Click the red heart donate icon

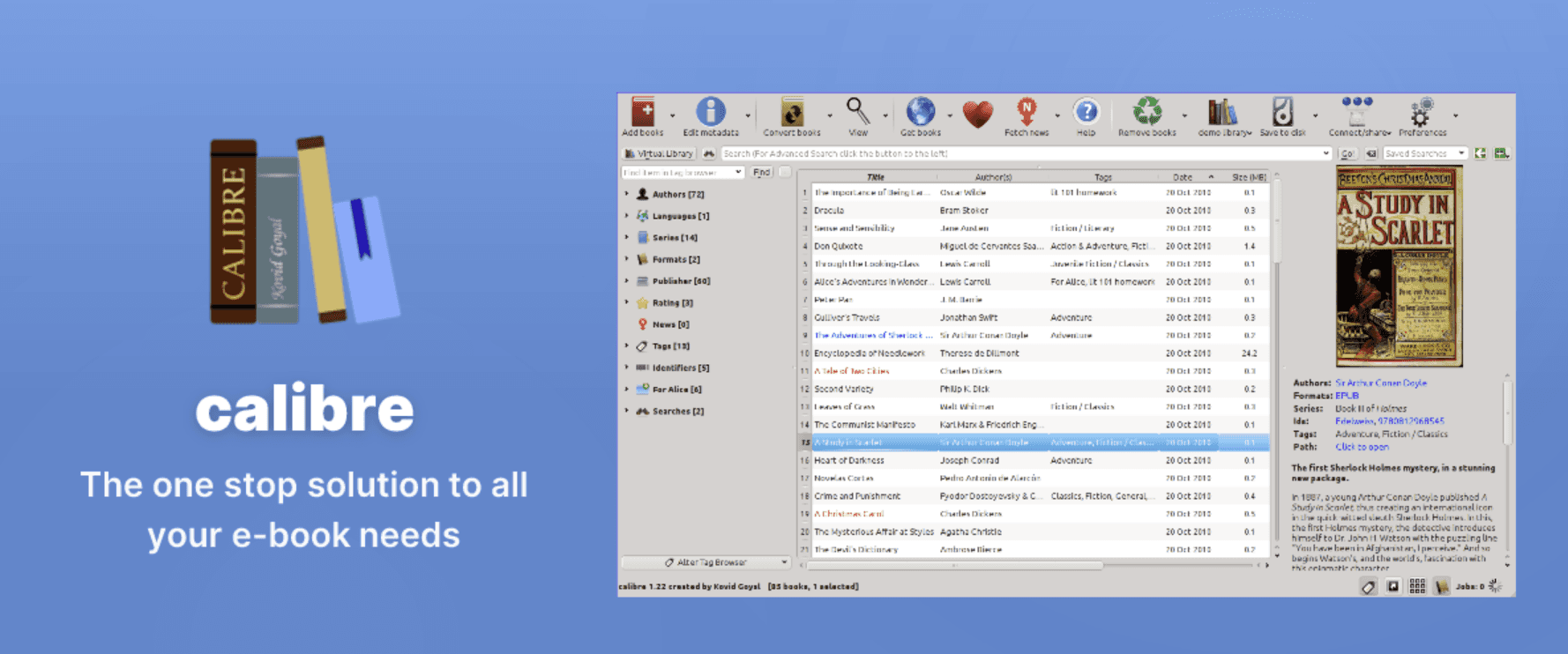point(977,114)
